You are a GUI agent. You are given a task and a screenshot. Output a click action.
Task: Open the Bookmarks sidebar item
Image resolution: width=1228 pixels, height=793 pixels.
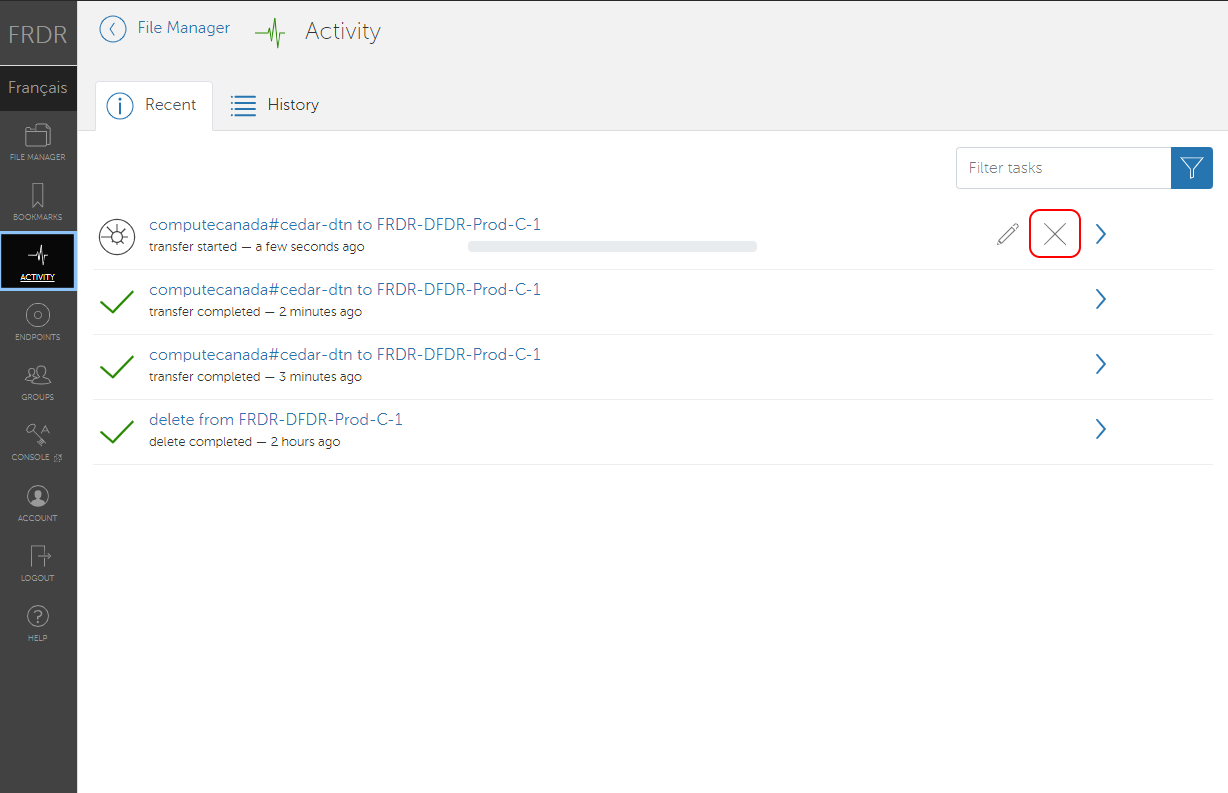38,201
